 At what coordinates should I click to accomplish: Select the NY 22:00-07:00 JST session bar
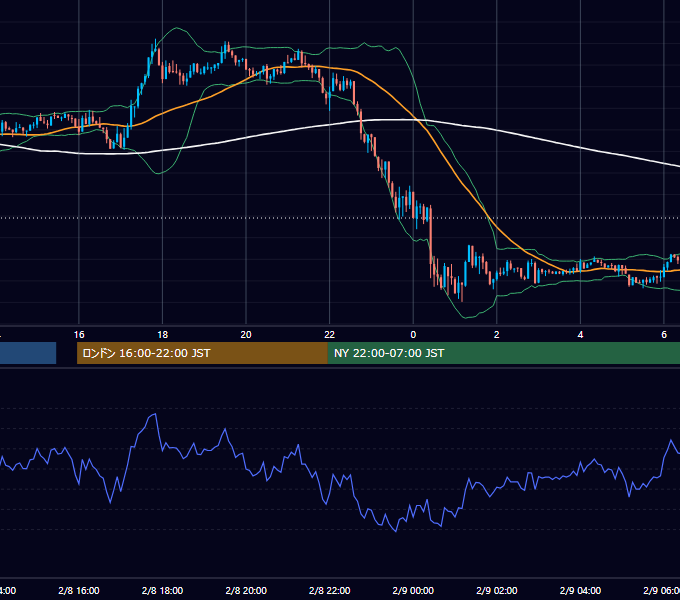tap(503, 353)
